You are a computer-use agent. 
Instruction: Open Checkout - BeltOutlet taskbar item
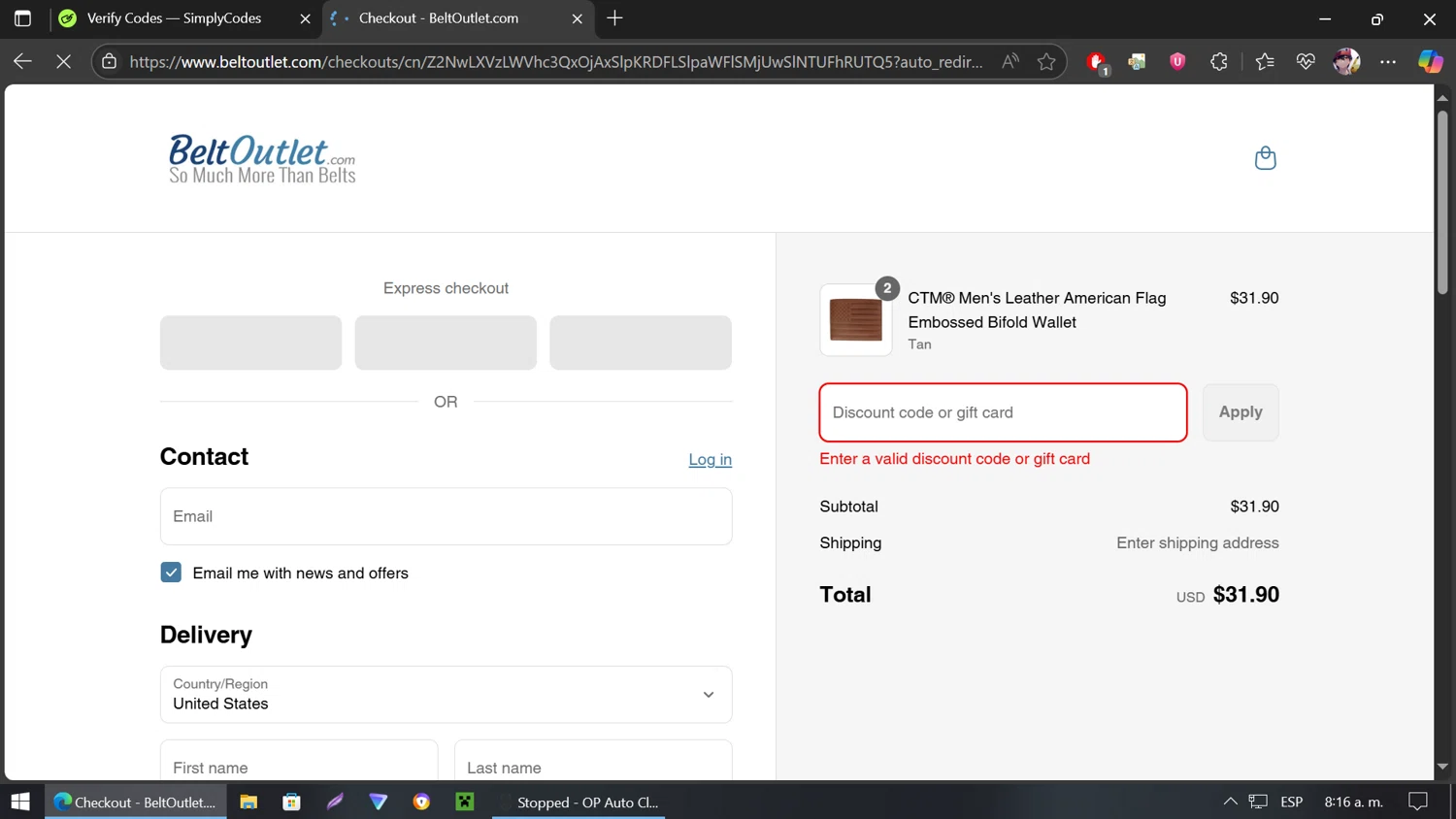coord(136,802)
